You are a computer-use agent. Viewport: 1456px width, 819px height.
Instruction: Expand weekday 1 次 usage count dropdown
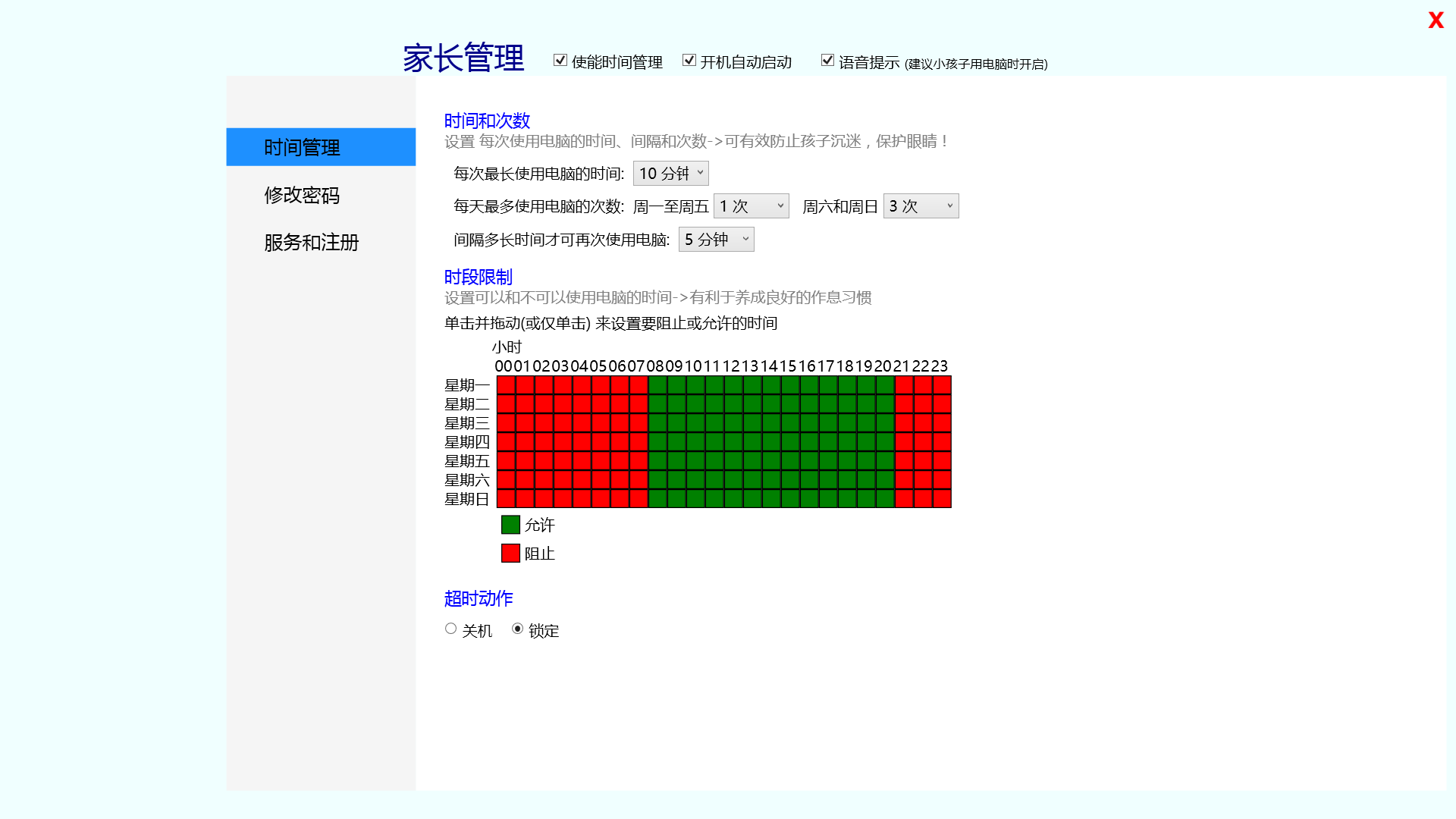coord(751,206)
